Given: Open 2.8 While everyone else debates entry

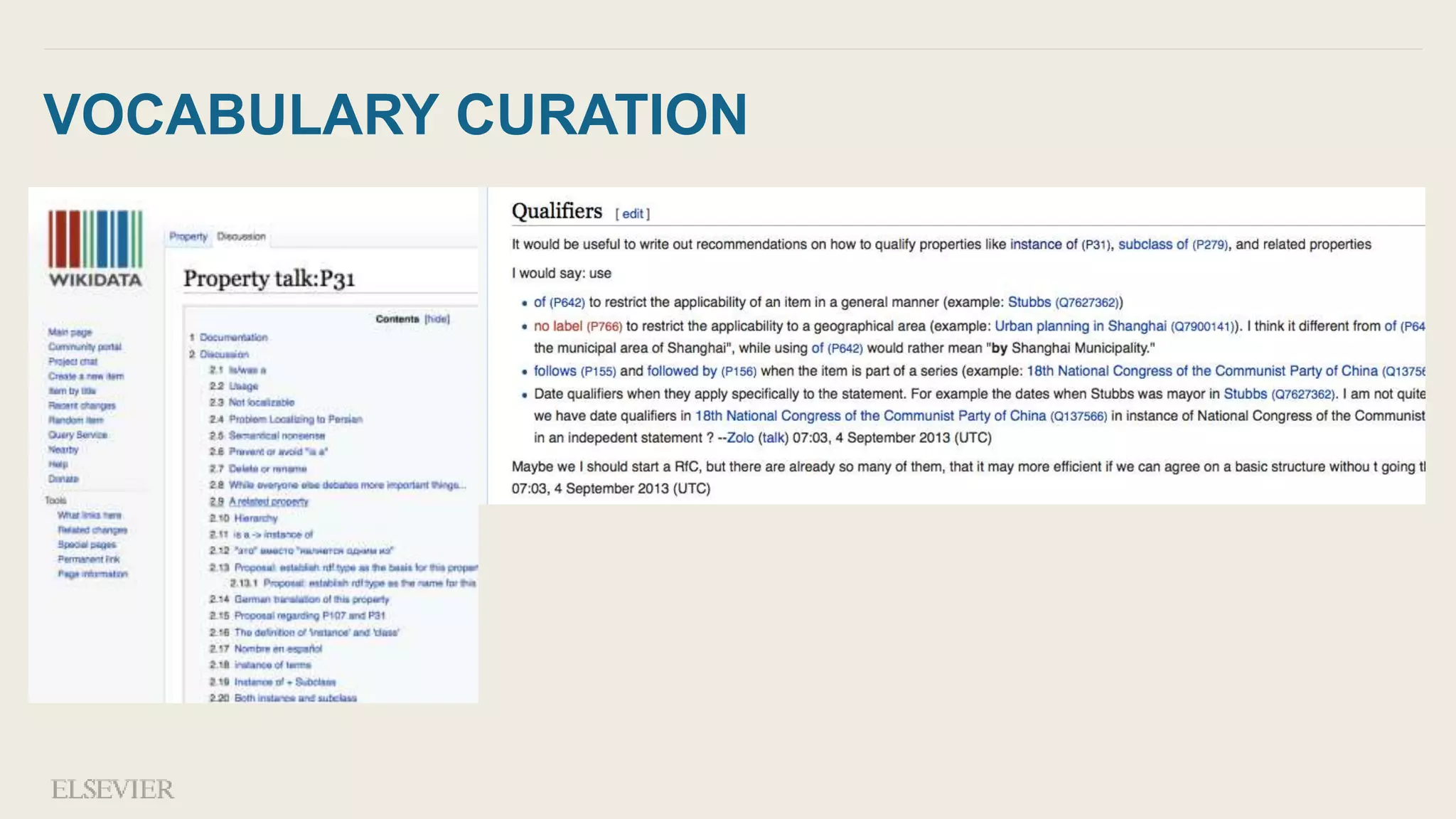Looking at the screenshot, I should (338, 485).
